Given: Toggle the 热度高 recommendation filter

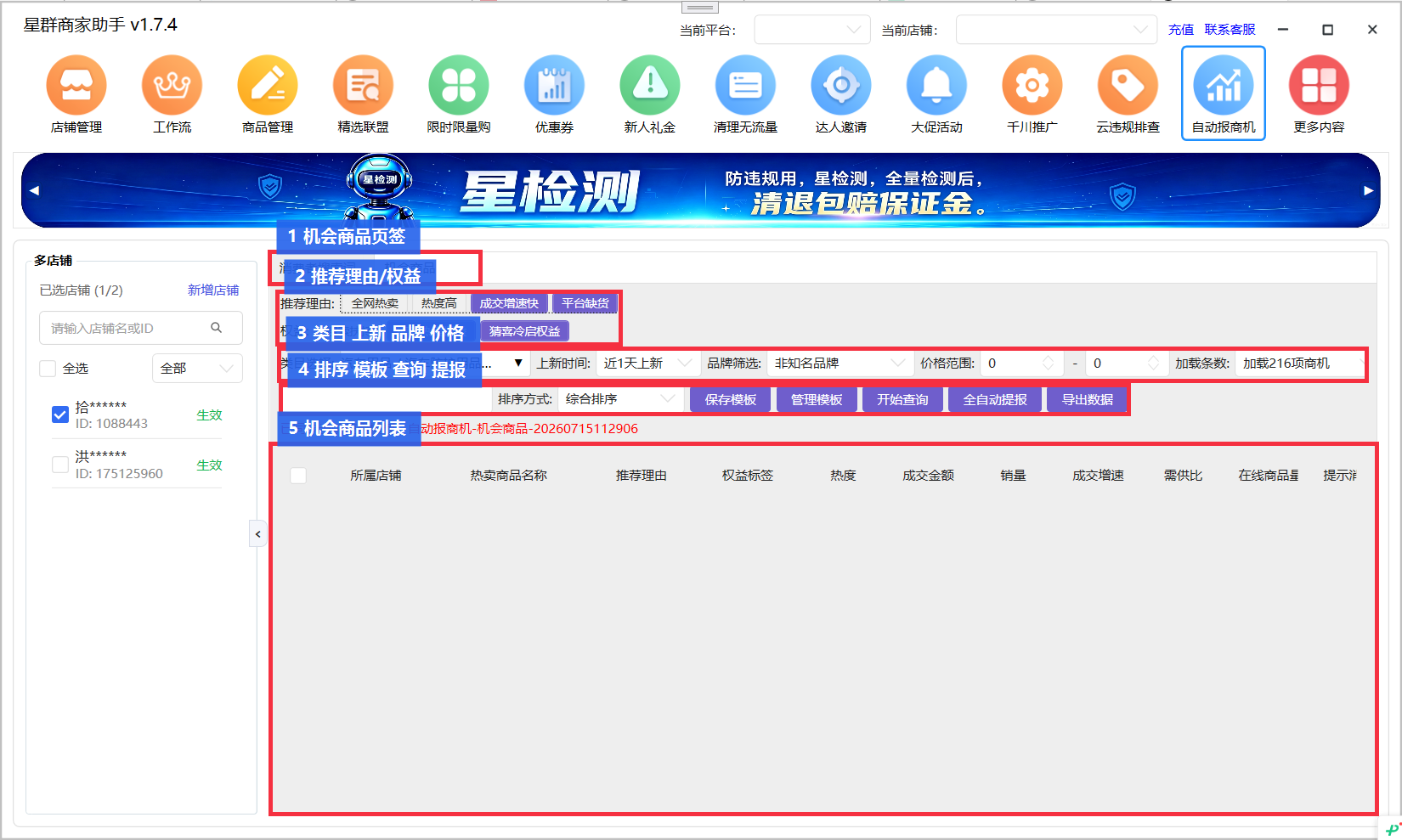Looking at the screenshot, I should pyautogui.click(x=439, y=303).
